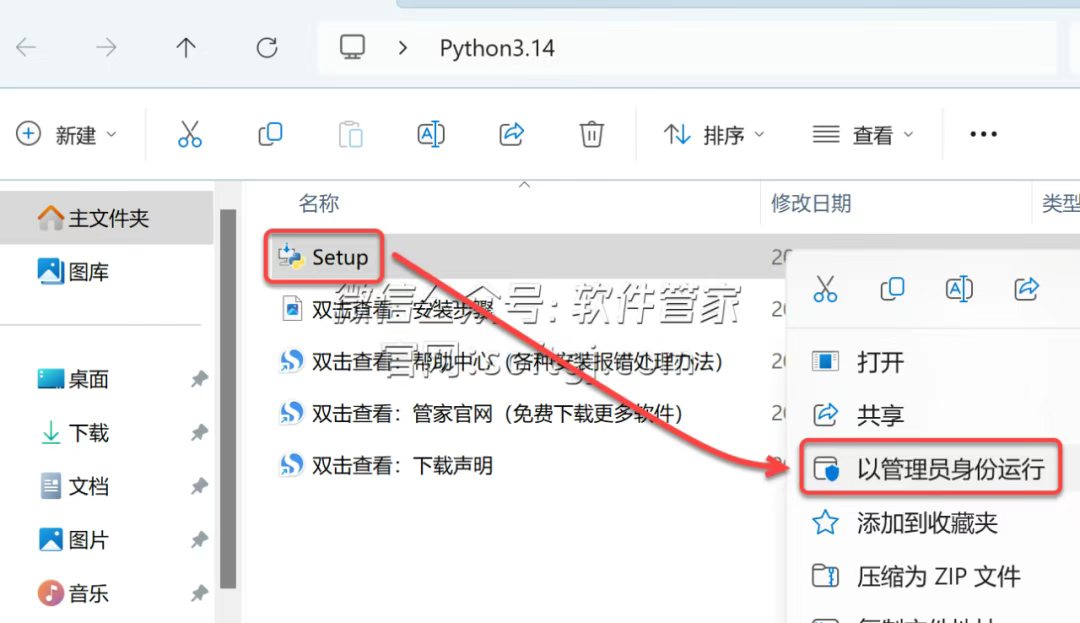
Task: Select the 管家官网 file row
Action: point(481,413)
